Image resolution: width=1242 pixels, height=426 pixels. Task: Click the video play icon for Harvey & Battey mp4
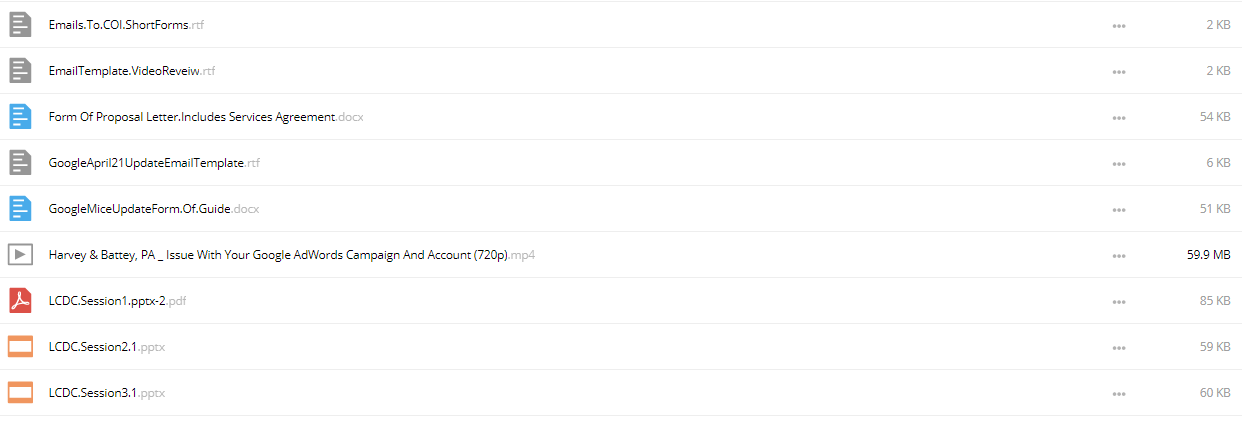20,255
